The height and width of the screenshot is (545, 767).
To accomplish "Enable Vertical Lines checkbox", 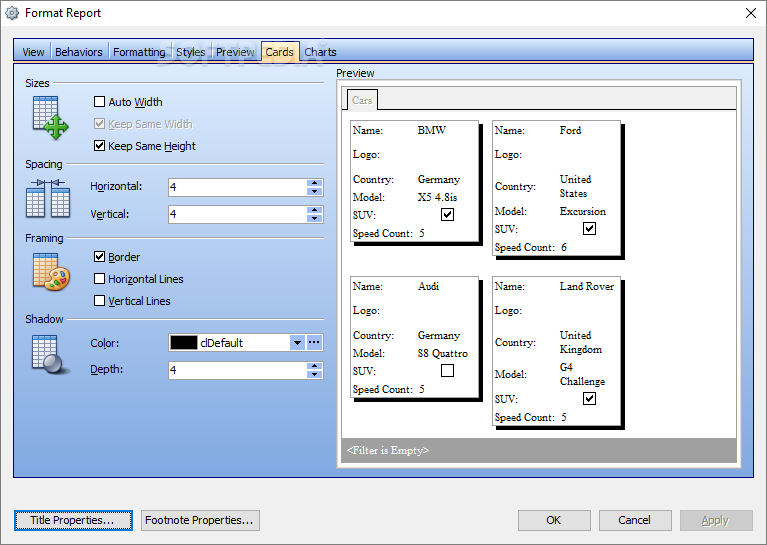I will point(99,301).
